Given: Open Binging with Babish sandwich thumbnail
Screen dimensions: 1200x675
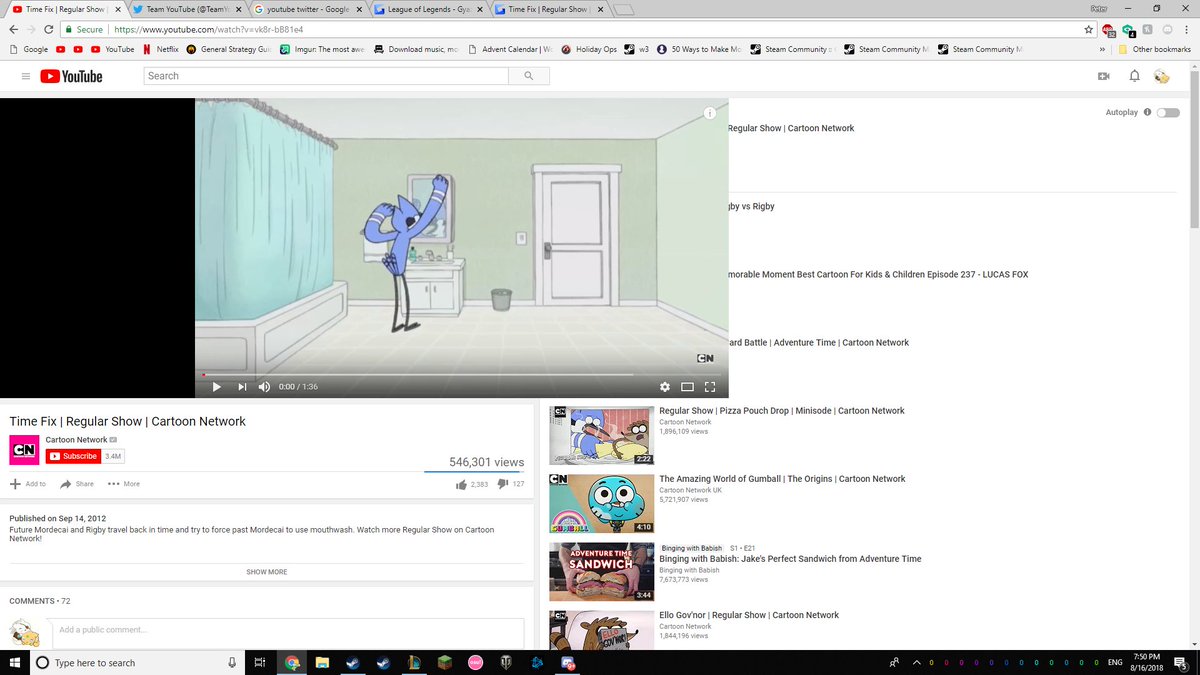Looking at the screenshot, I should [x=602, y=571].
